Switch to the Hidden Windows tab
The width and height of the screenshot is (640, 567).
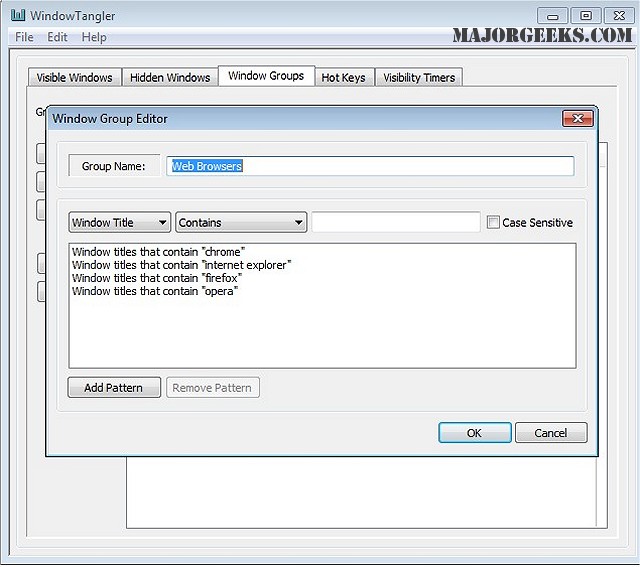170,77
